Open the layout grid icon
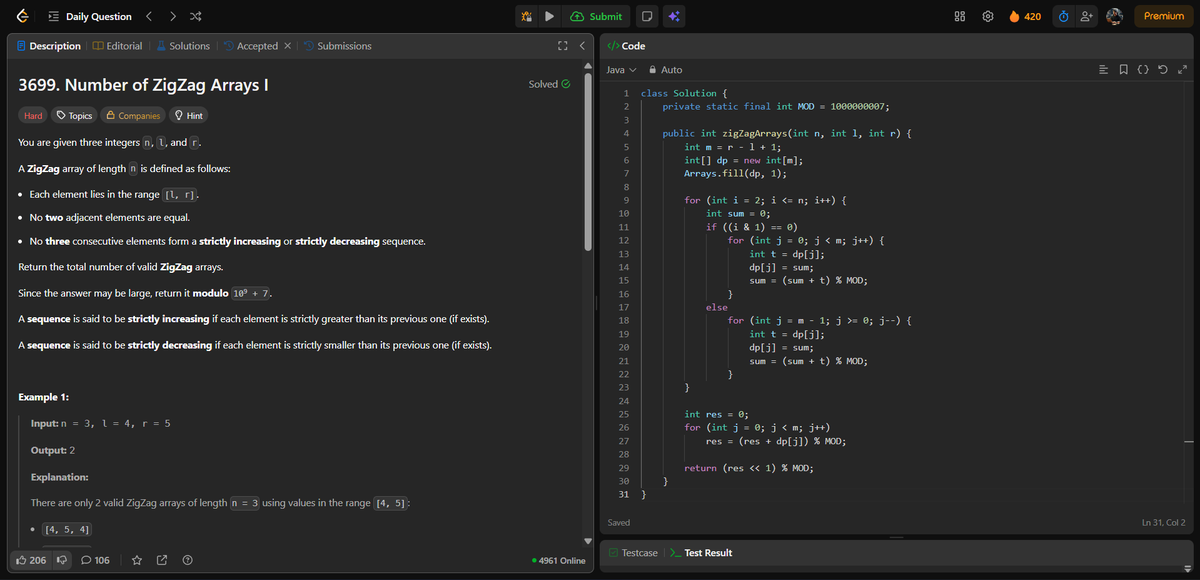Screen dimensions: 1200x580 [x=960, y=16]
